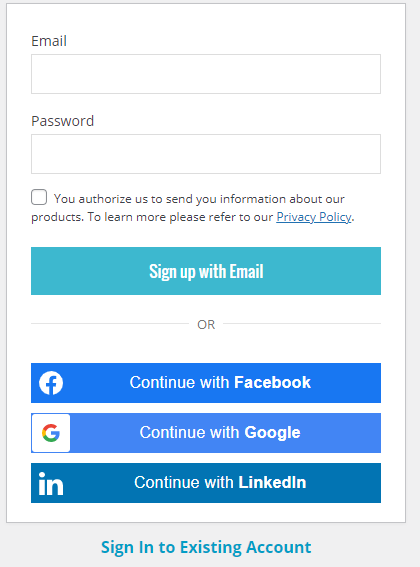Focus the Password input field

[x=206, y=154]
